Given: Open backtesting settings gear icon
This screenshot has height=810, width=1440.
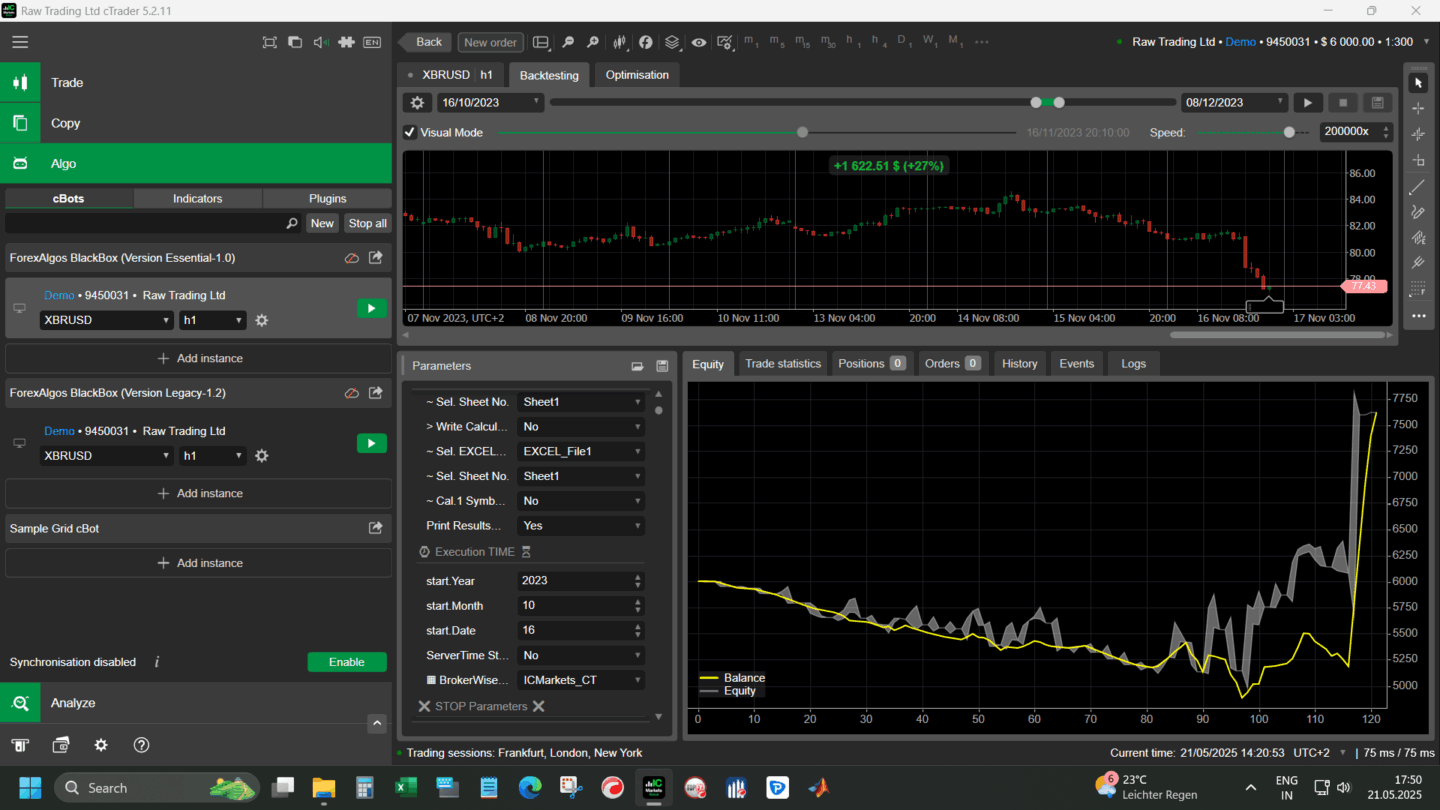Looking at the screenshot, I should pyautogui.click(x=418, y=103).
